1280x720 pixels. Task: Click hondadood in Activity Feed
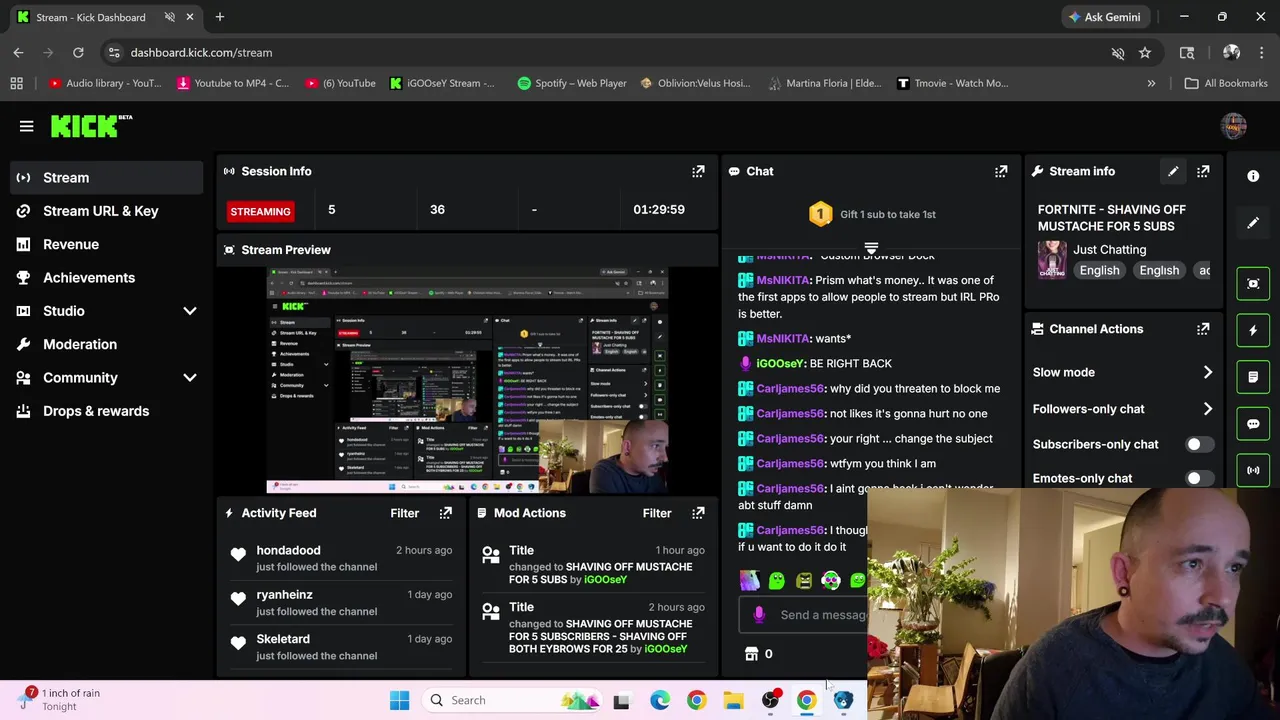pyautogui.click(x=288, y=550)
